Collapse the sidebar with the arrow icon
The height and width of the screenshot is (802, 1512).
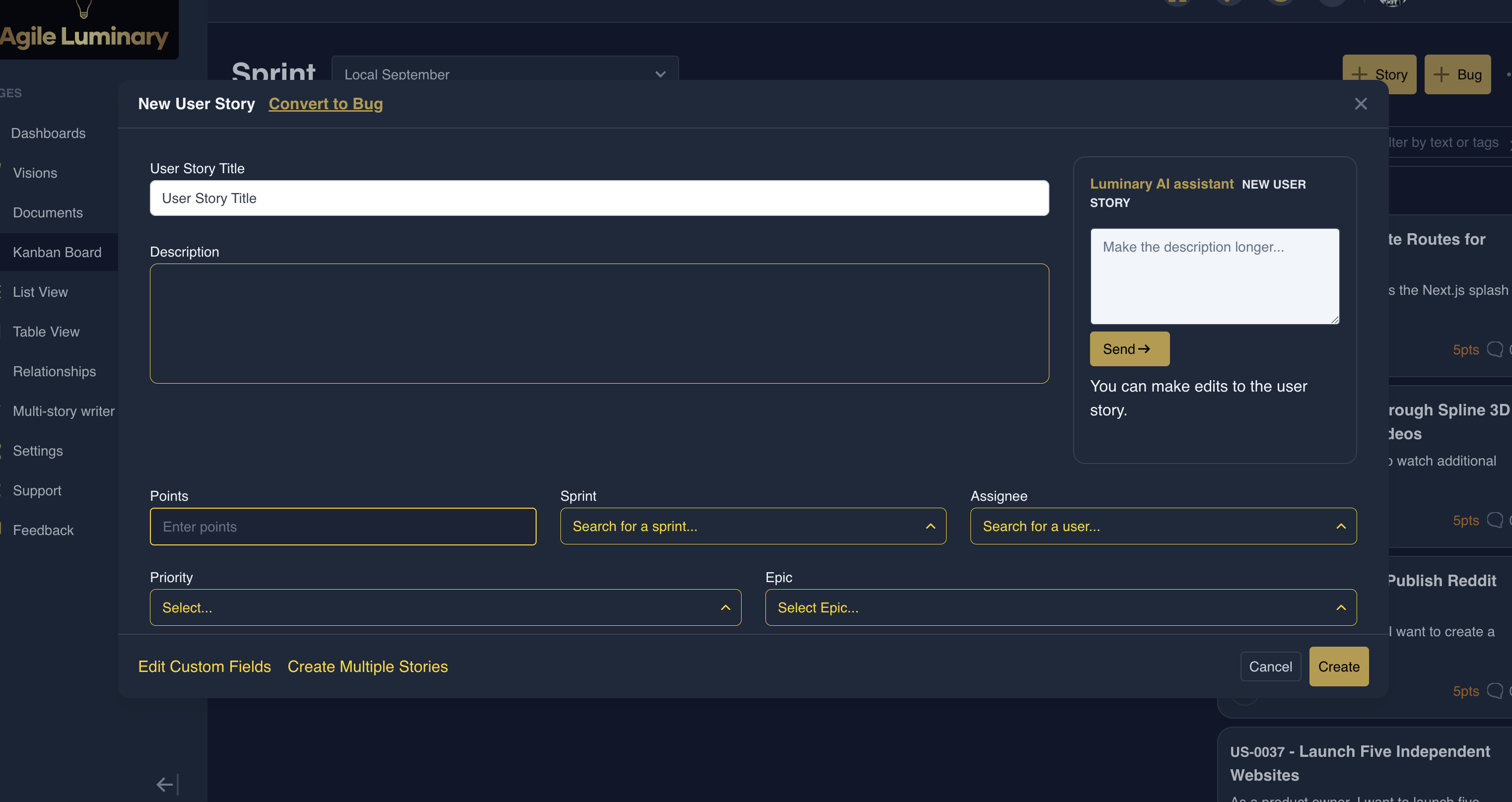[x=167, y=784]
